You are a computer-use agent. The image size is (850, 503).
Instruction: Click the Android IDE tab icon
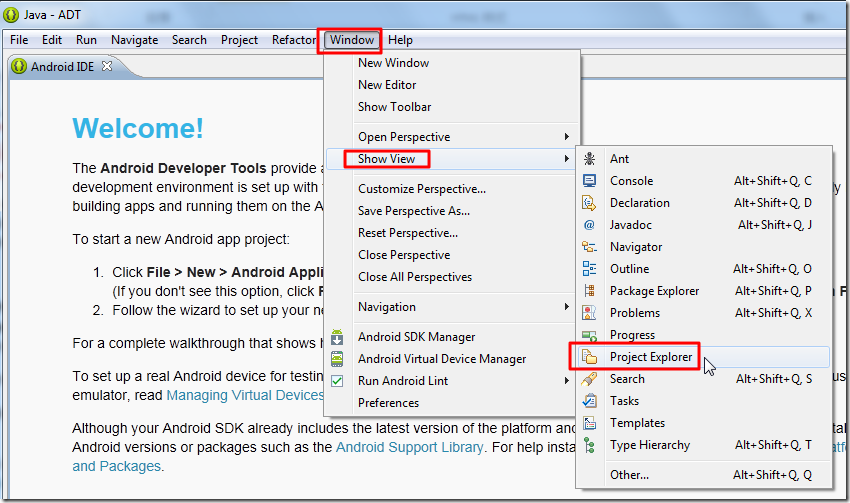click(x=19, y=67)
